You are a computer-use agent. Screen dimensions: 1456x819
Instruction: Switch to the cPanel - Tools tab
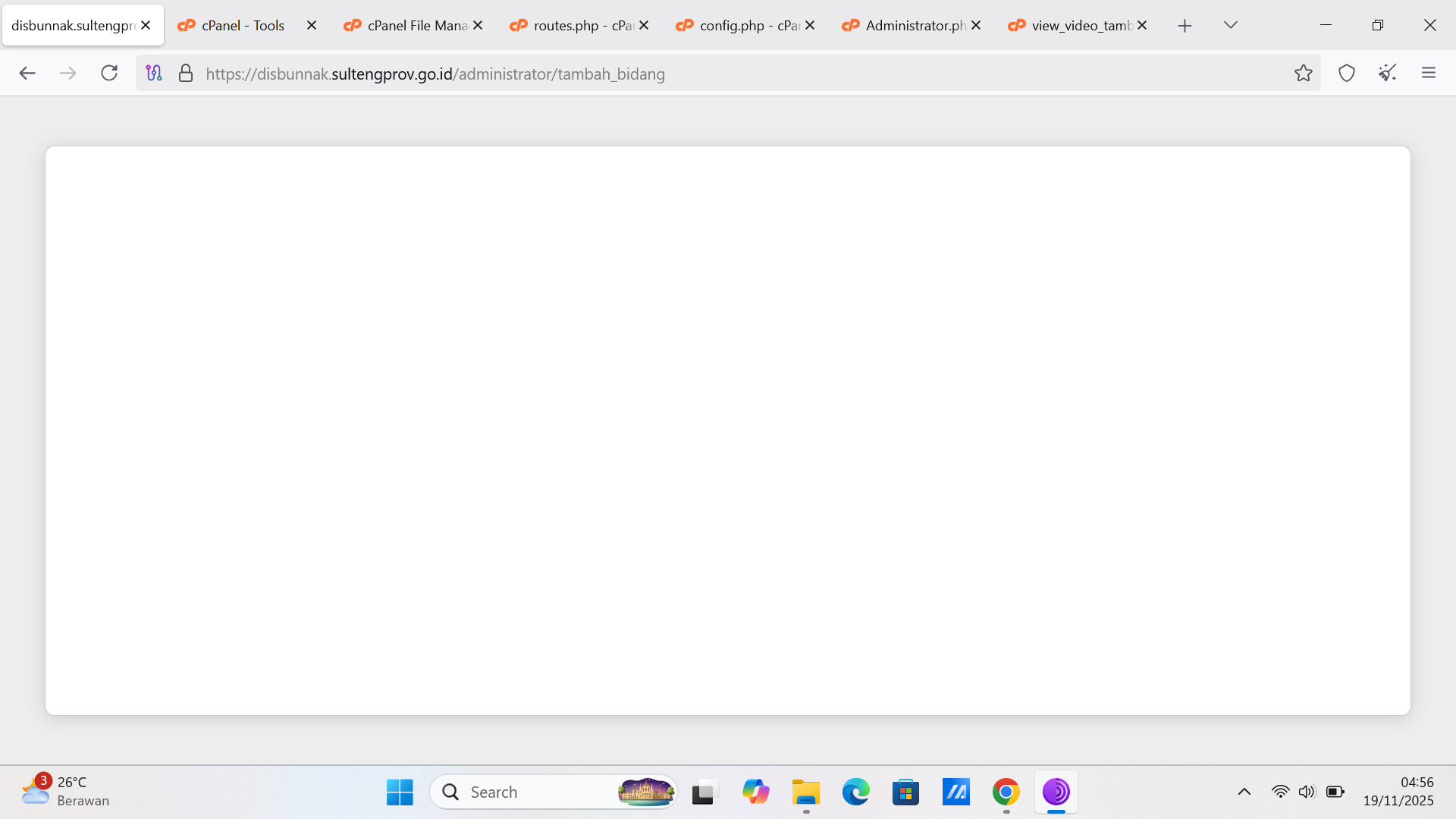pos(243,25)
